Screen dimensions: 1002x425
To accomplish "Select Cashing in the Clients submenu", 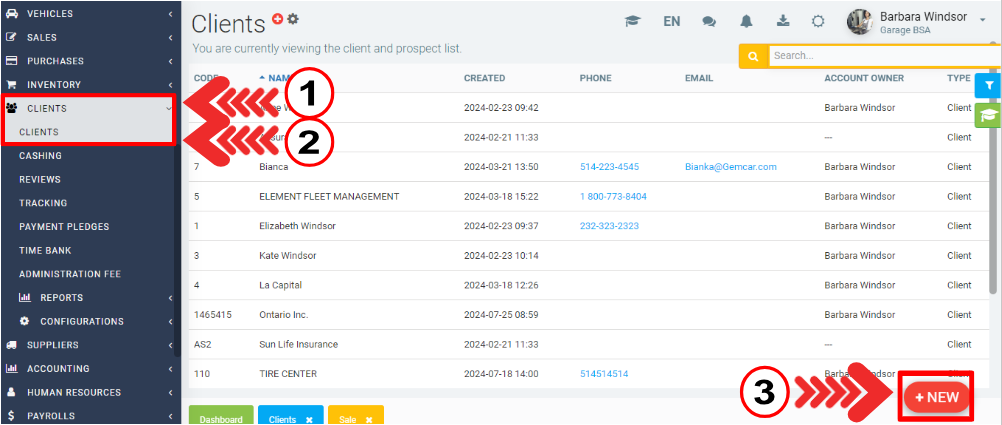I will coord(40,156).
